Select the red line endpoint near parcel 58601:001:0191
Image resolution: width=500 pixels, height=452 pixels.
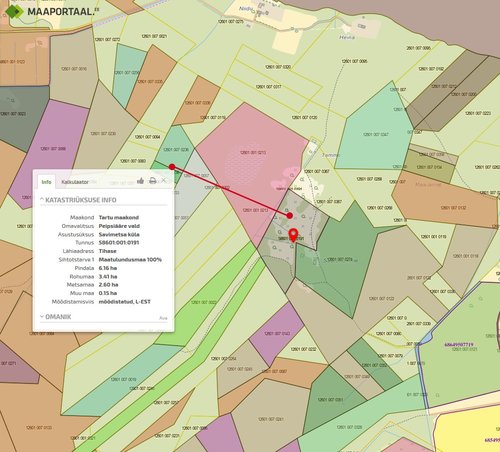(290, 216)
